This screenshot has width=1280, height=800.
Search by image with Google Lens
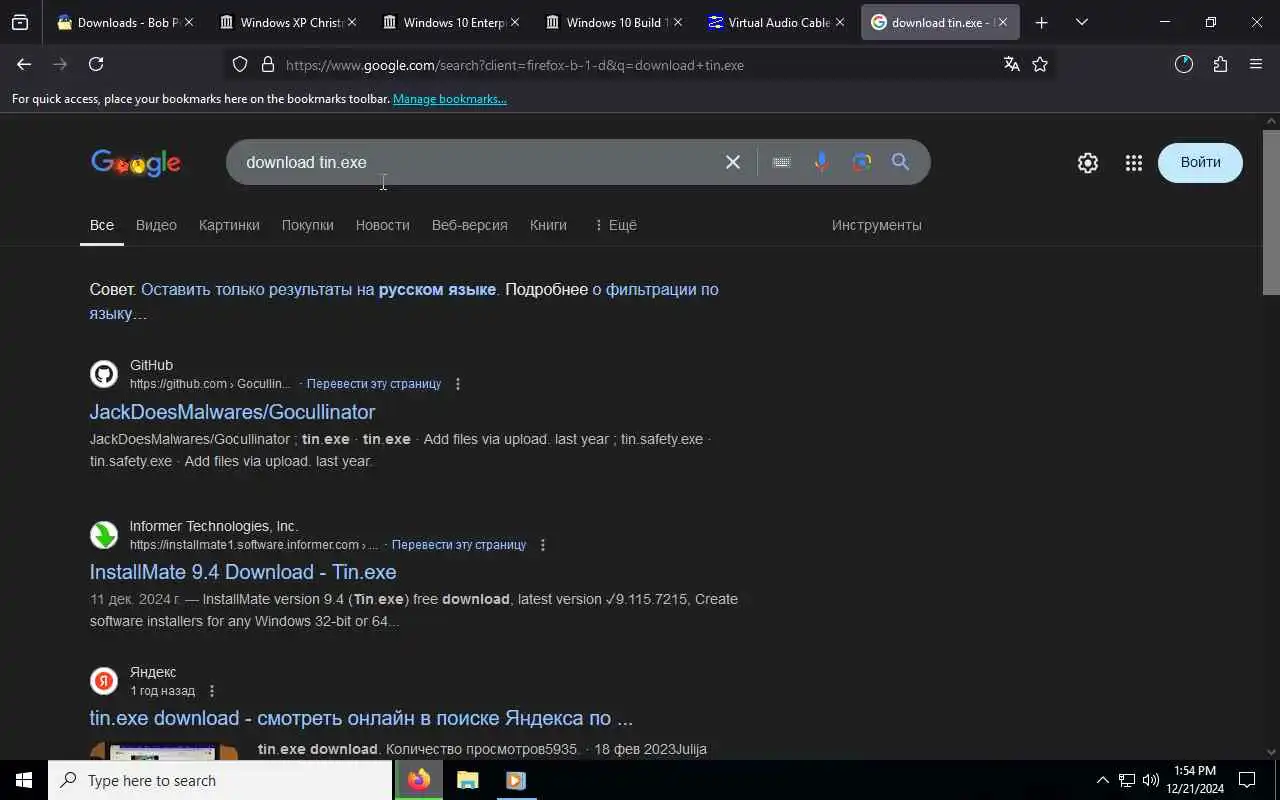861,162
